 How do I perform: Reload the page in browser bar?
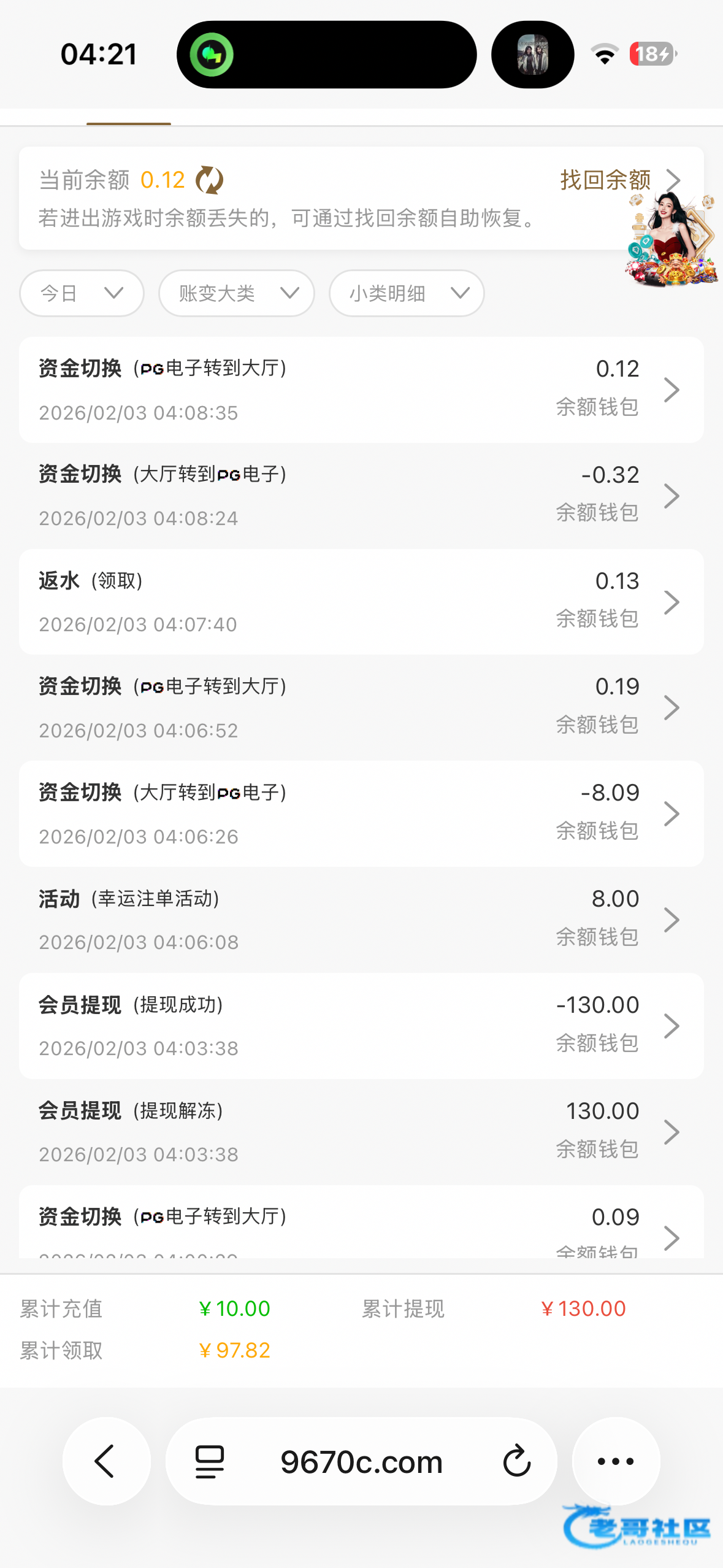516,1461
